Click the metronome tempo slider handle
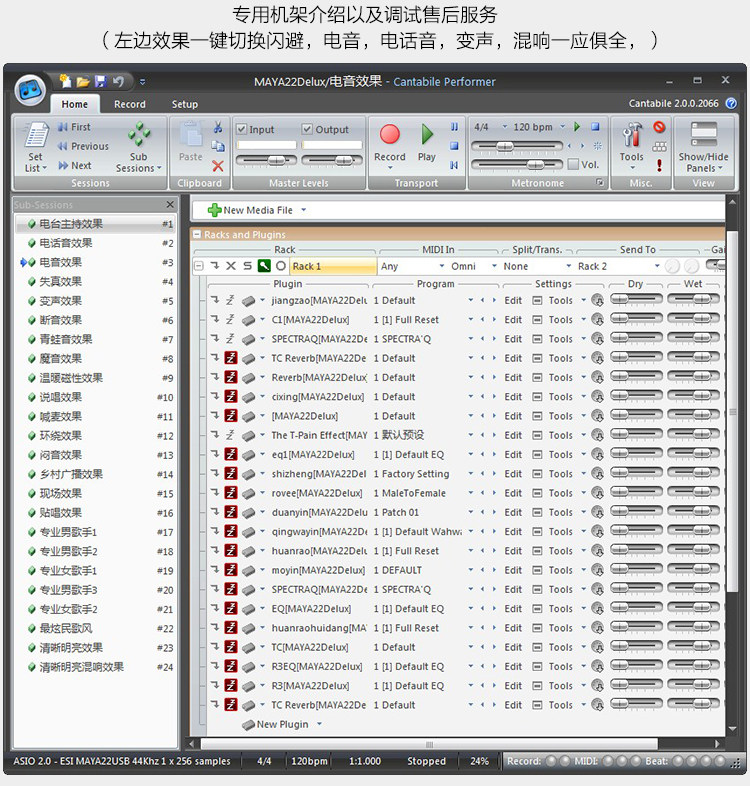Image resolution: width=750 pixels, height=786 pixels. [505, 146]
